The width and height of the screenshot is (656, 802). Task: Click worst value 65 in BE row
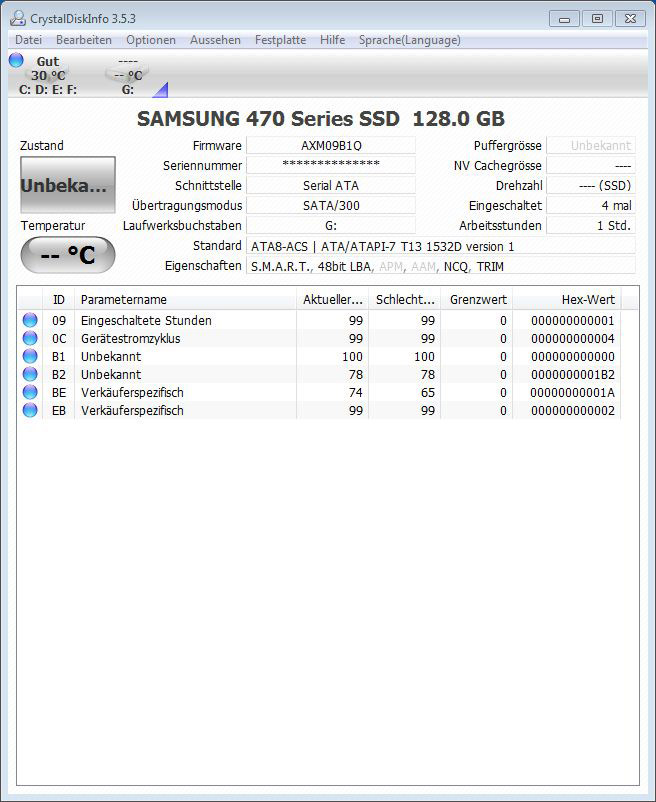click(x=427, y=392)
